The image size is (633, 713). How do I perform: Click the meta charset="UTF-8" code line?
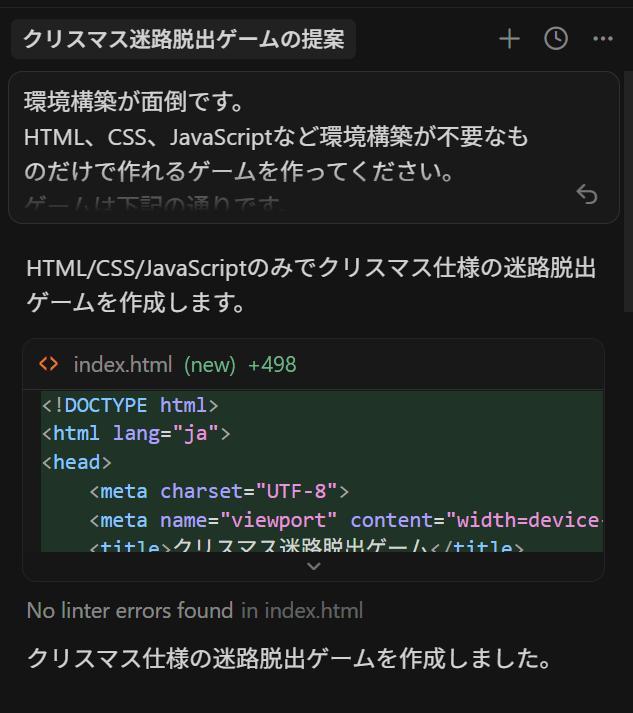(219, 492)
